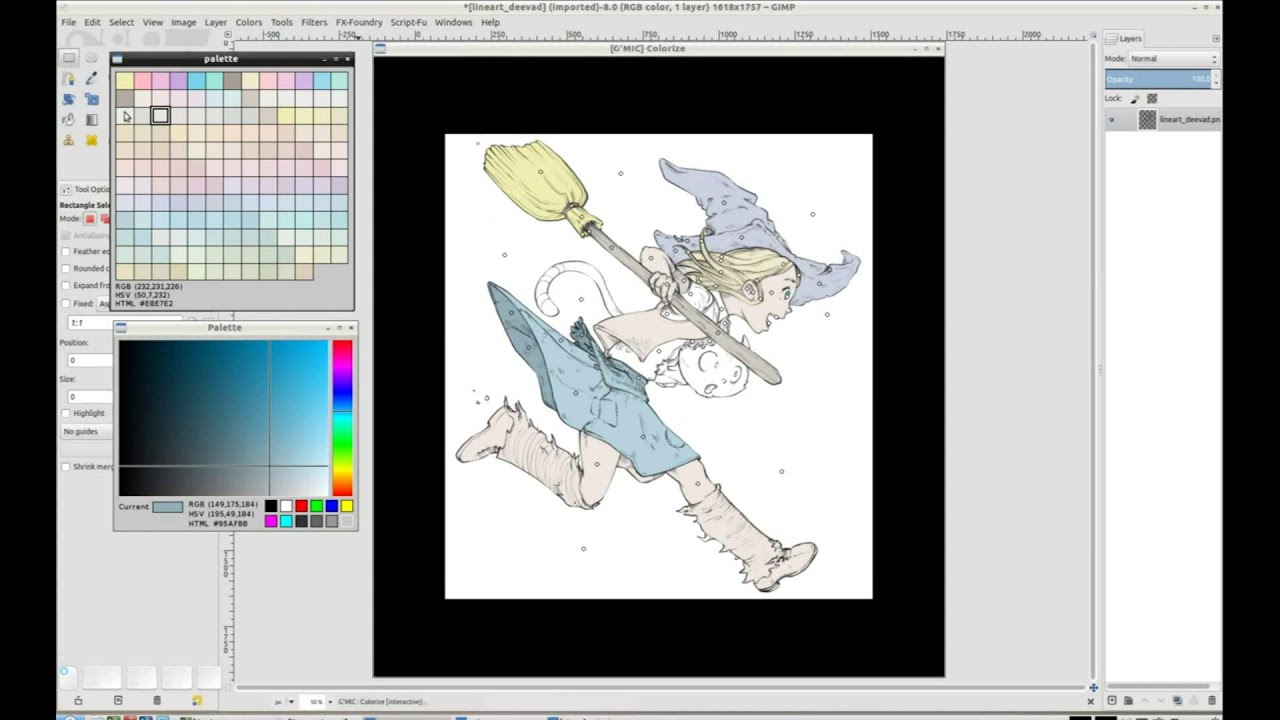Image resolution: width=1280 pixels, height=720 pixels.
Task: Toggle the Rounded corners checkbox
Action: (66, 268)
